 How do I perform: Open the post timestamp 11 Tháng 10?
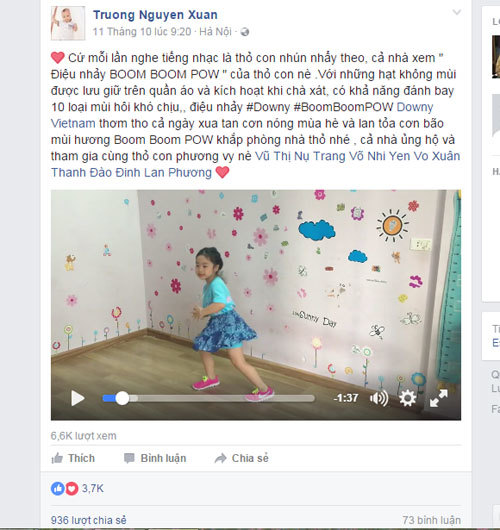point(142,32)
